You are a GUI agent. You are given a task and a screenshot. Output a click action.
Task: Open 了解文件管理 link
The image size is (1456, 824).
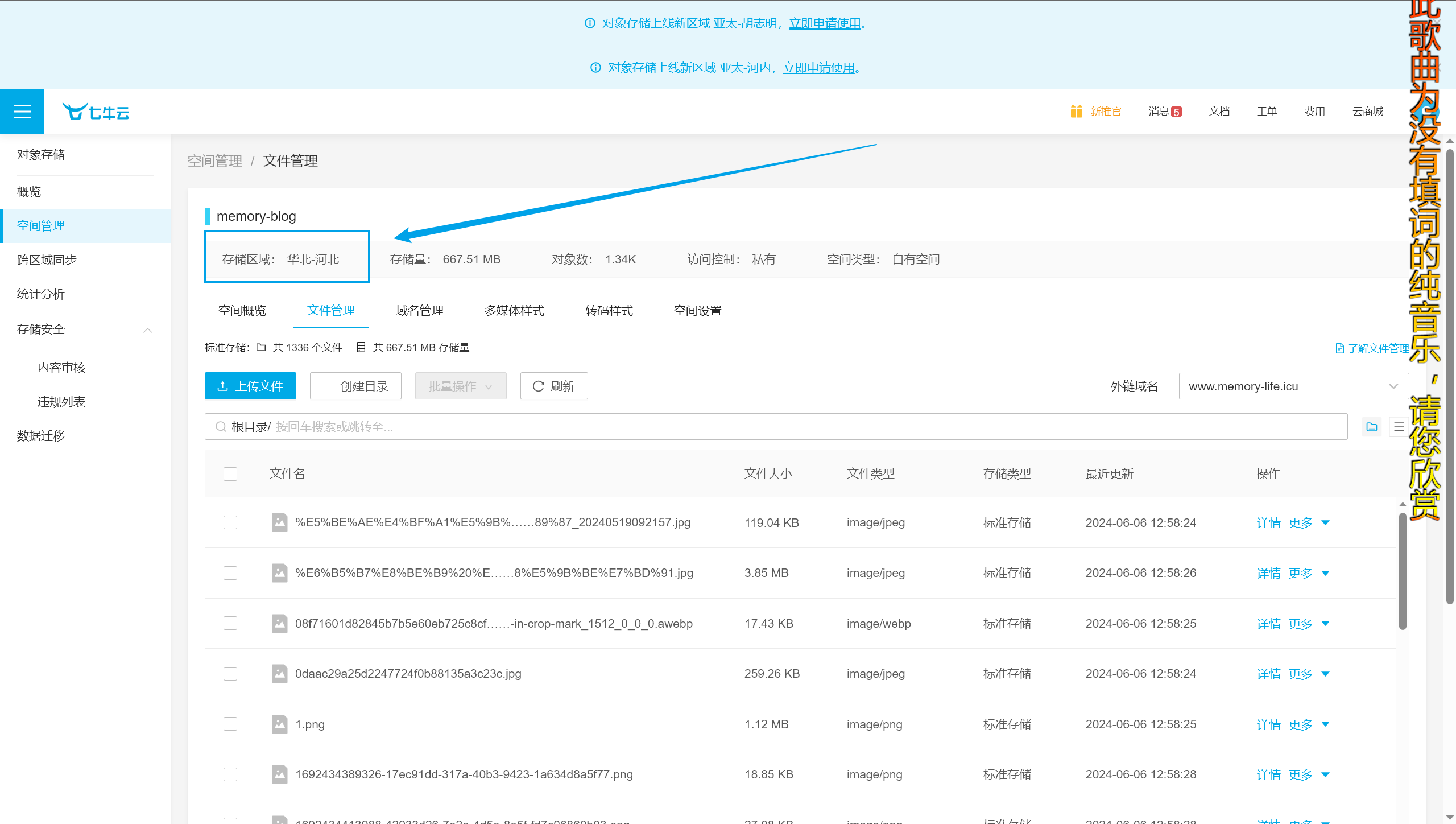pyautogui.click(x=1372, y=348)
